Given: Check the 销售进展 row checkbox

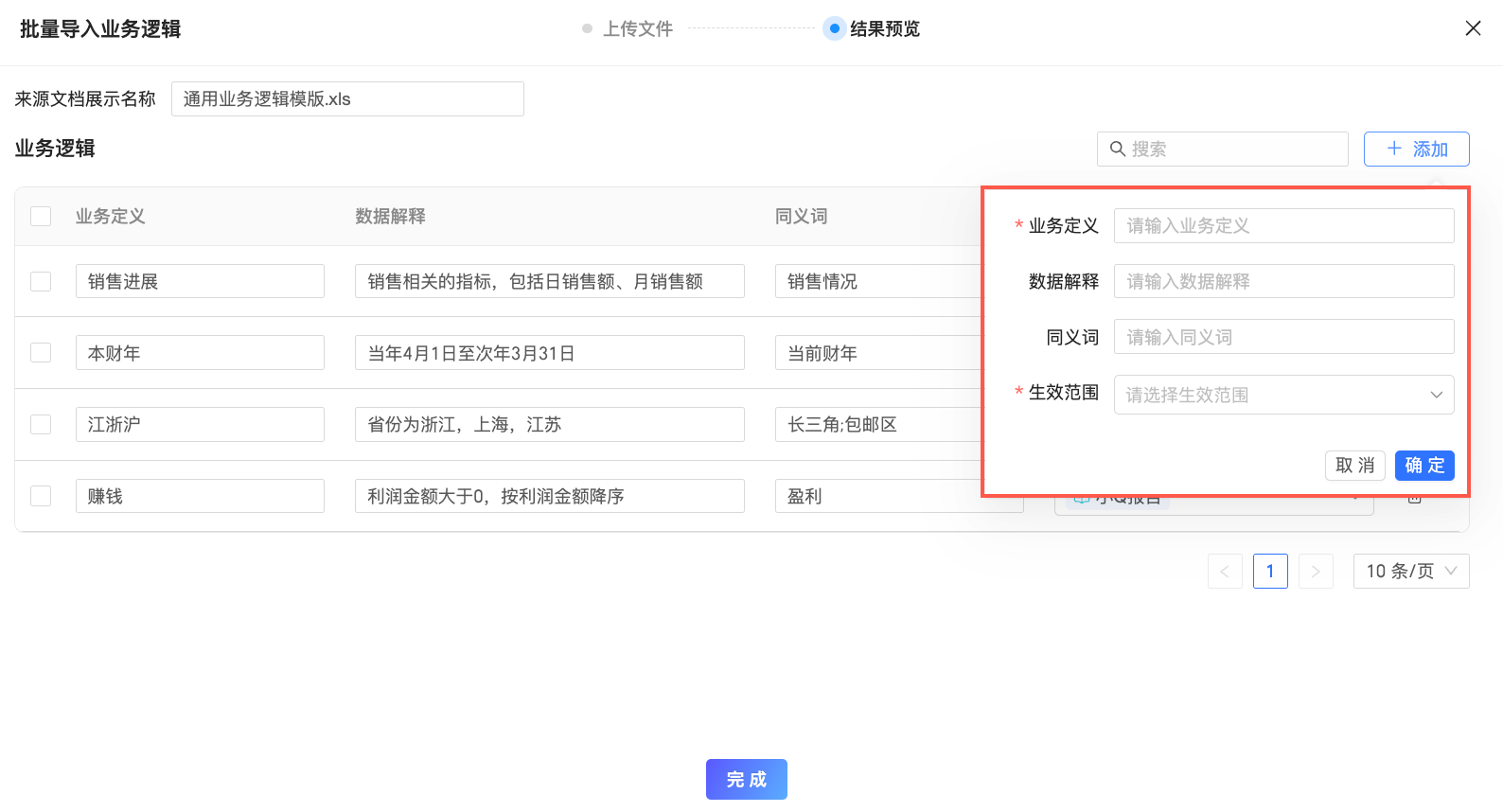Looking at the screenshot, I should pyautogui.click(x=41, y=281).
